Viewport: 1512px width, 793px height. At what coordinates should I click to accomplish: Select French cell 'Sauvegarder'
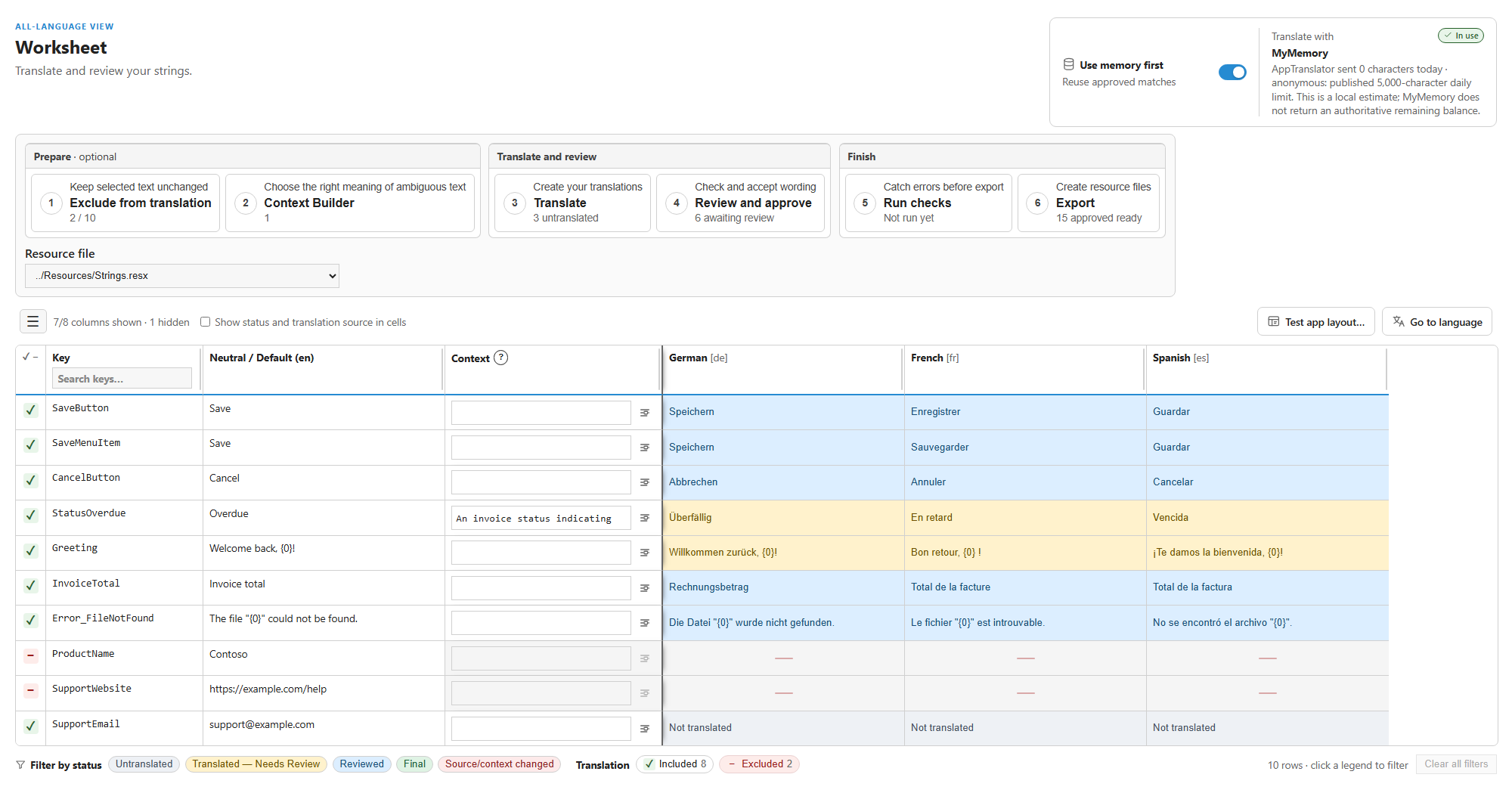pyautogui.click(x=1025, y=448)
